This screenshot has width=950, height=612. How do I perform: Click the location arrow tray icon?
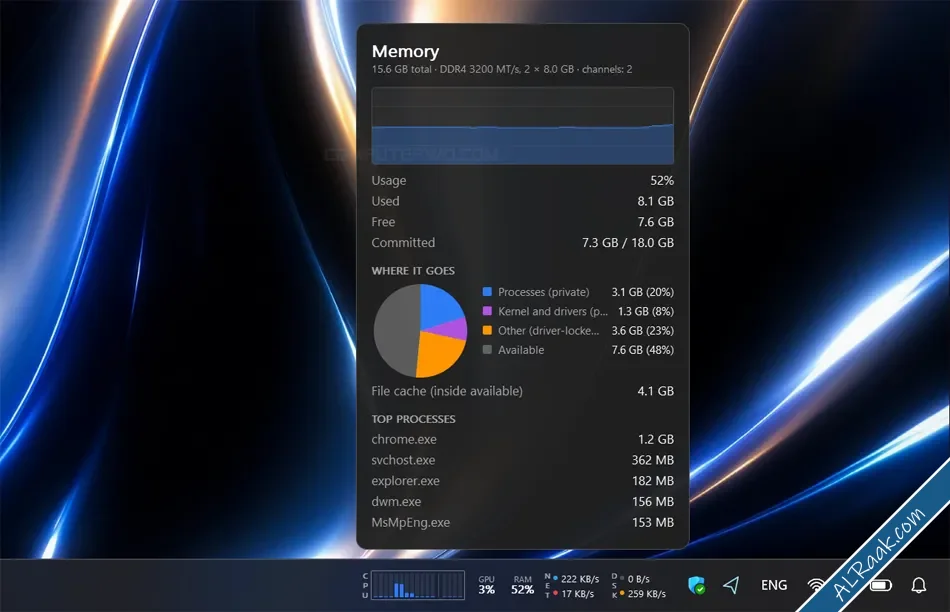[x=731, y=585]
